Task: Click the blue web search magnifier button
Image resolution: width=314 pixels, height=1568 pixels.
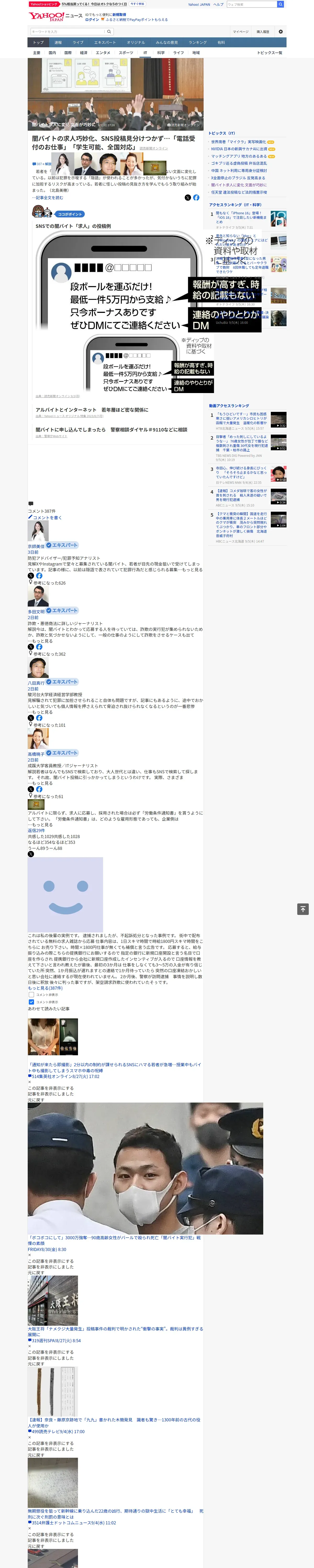Action: [x=281, y=4]
